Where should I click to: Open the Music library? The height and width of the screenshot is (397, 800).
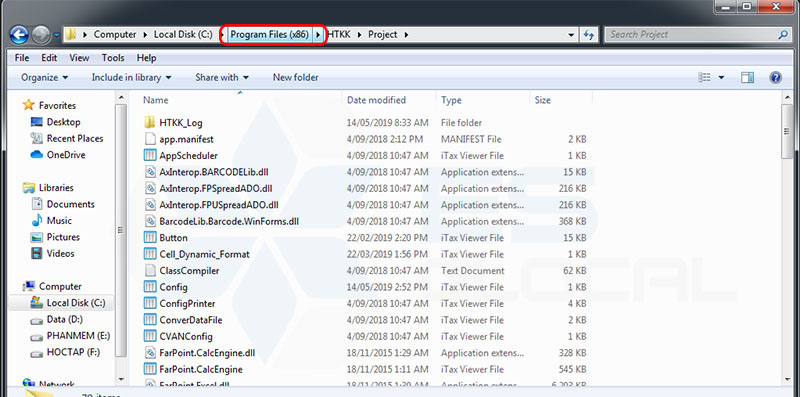point(59,220)
